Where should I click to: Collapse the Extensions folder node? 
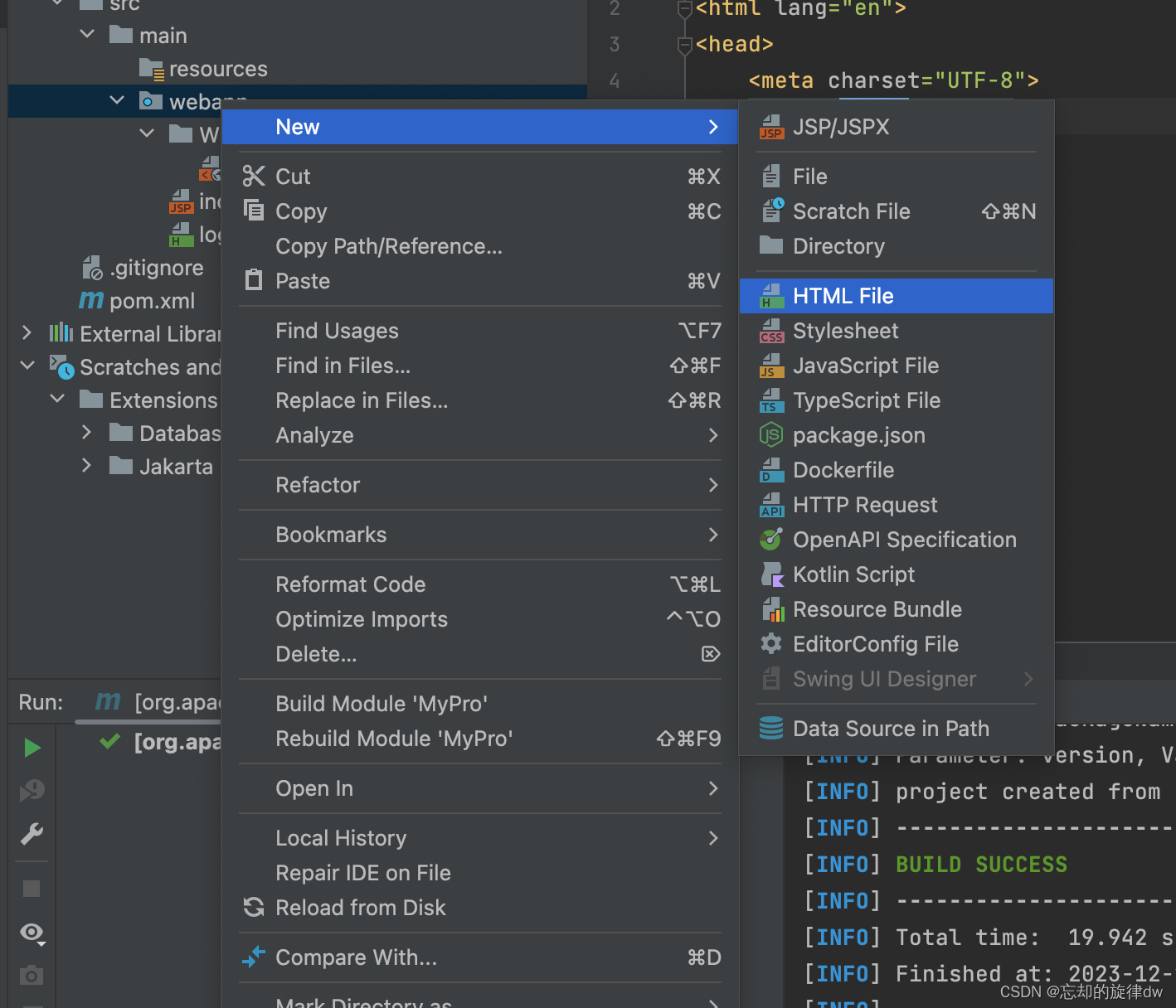pyautogui.click(x=57, y=399)
